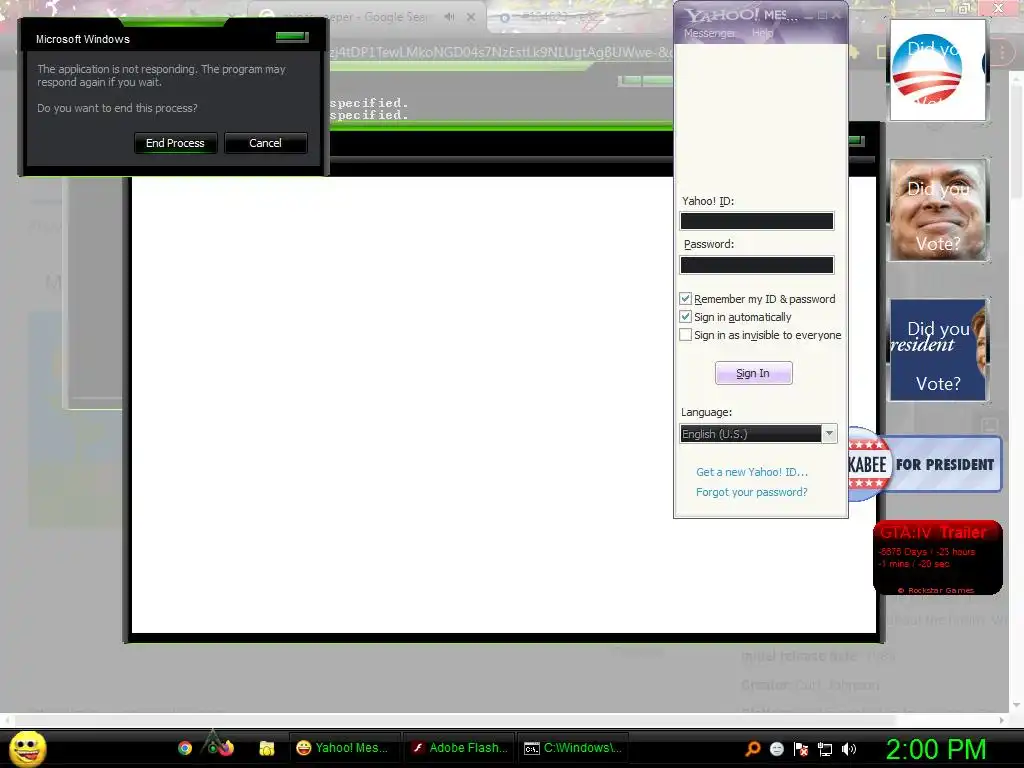This screenshot has width=1024, height=768.
Task: Switch to Yahoo! Messenger taskbar button
Action: tap(344, 748)
